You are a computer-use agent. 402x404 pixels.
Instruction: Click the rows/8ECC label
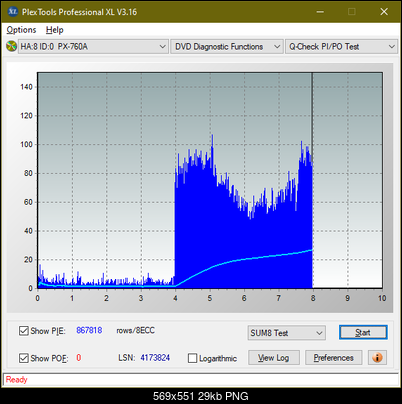click(x=135, y=330)
